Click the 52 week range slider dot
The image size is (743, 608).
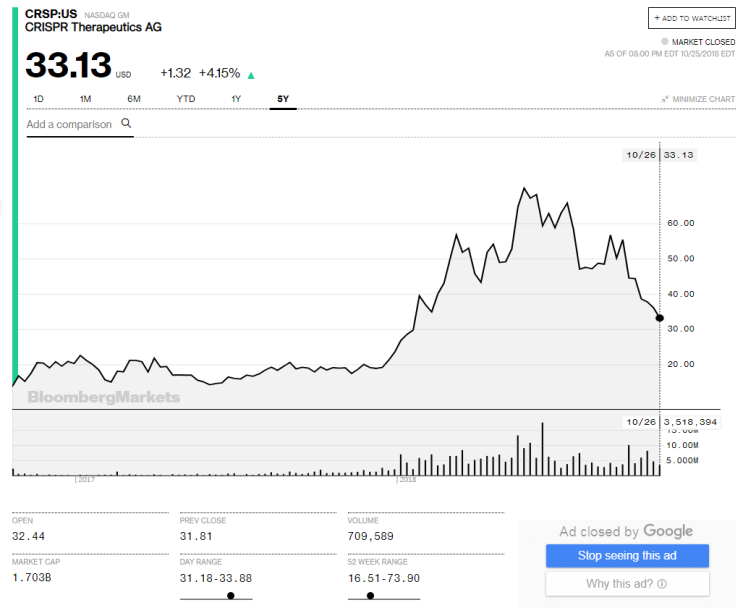371,596
